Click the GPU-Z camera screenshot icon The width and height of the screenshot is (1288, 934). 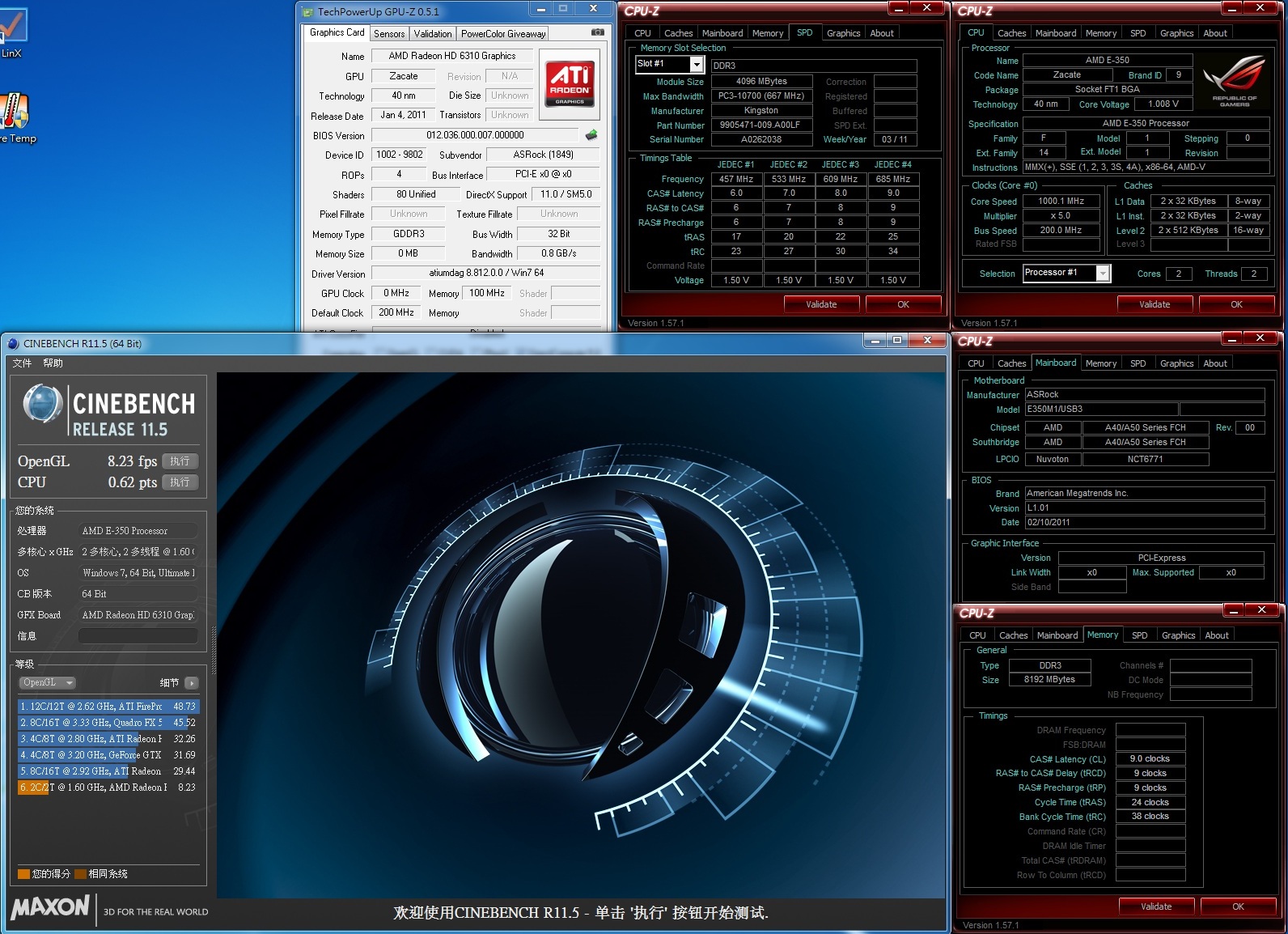pyautogui.click(x=597, y=32)
